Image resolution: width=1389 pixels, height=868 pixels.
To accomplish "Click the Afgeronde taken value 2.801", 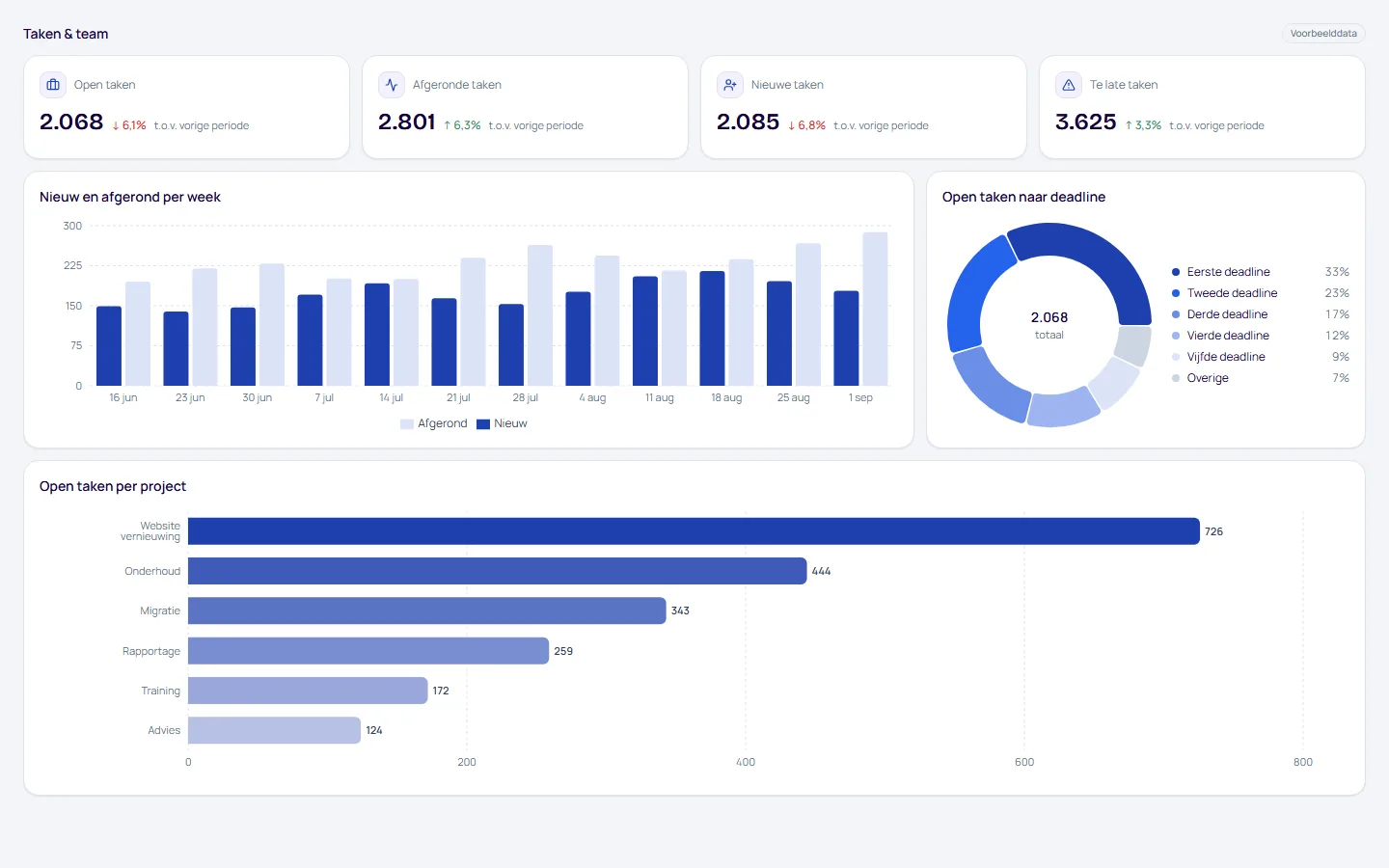I will coord(407,122).
